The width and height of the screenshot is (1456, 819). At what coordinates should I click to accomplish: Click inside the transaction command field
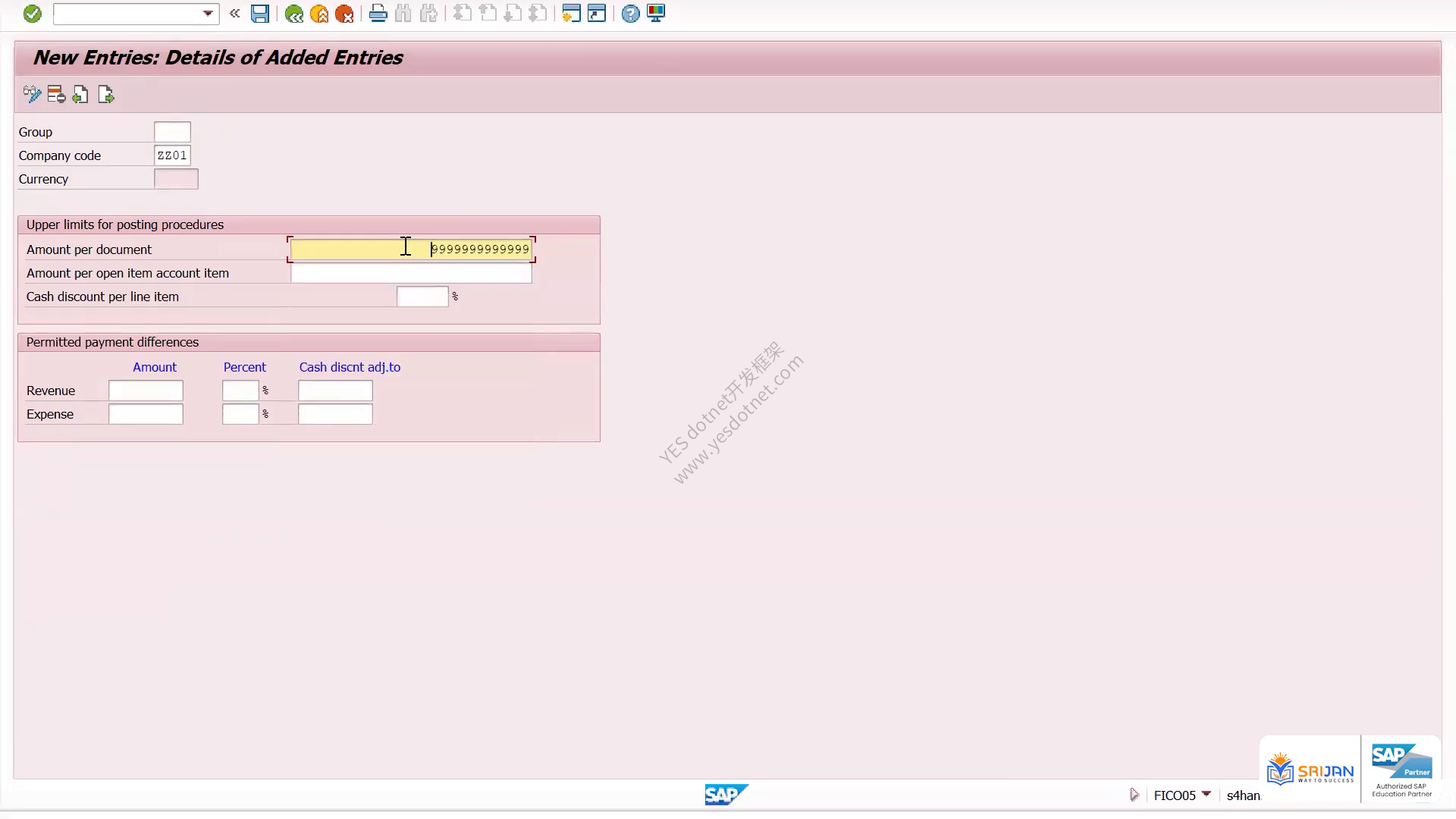[127, 14]
